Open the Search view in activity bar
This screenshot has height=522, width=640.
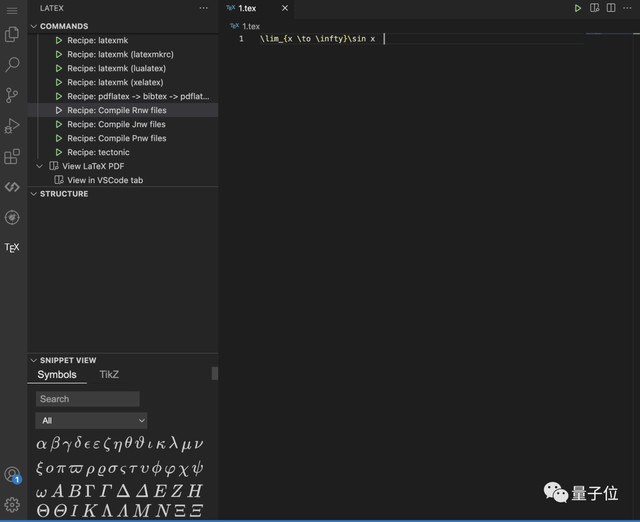12,65
